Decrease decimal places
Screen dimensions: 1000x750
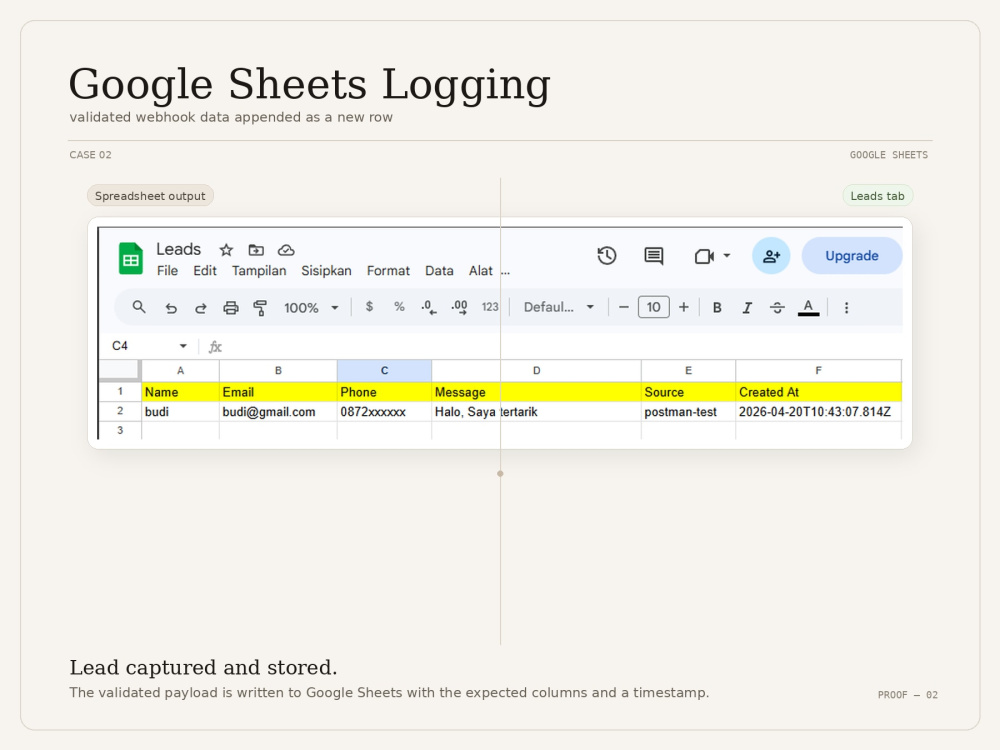tap(429, 308)
